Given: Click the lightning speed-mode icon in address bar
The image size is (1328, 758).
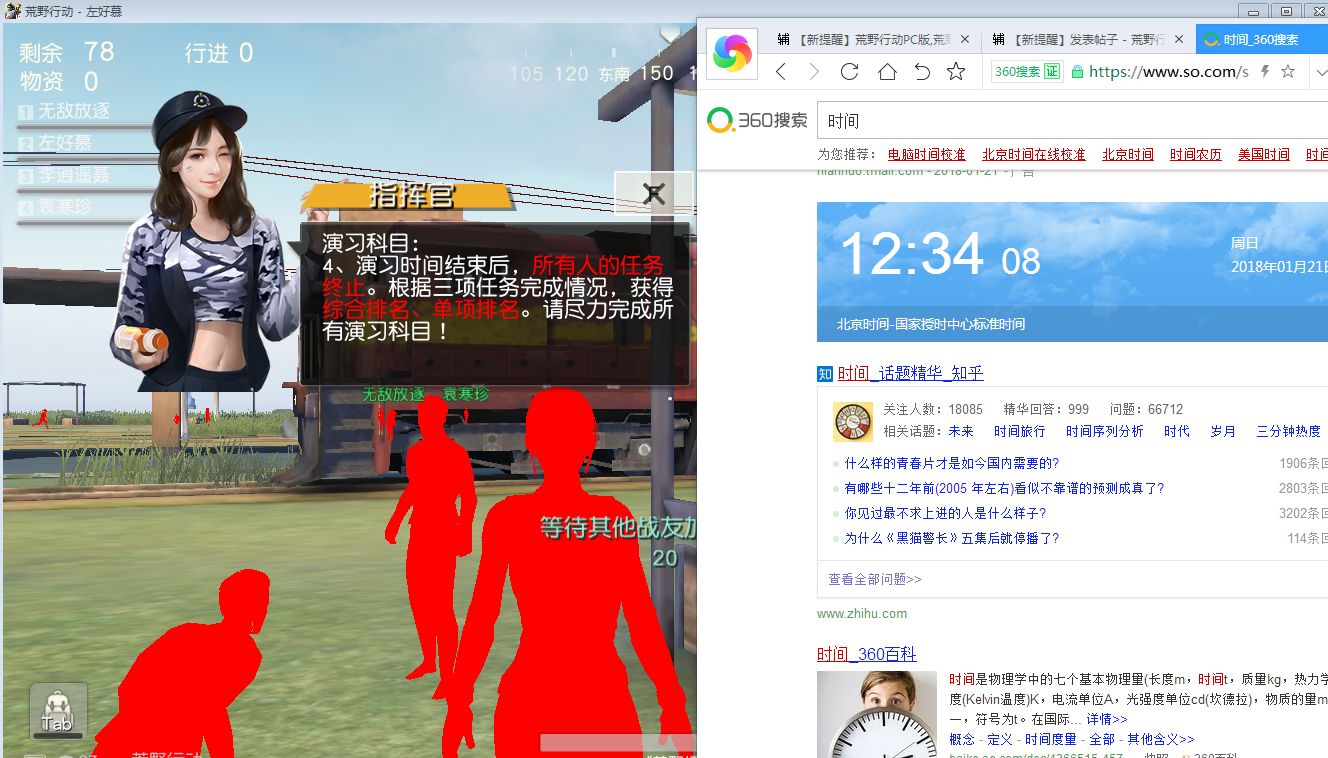Looking at the screenshot, I should tap(1265, 72).
